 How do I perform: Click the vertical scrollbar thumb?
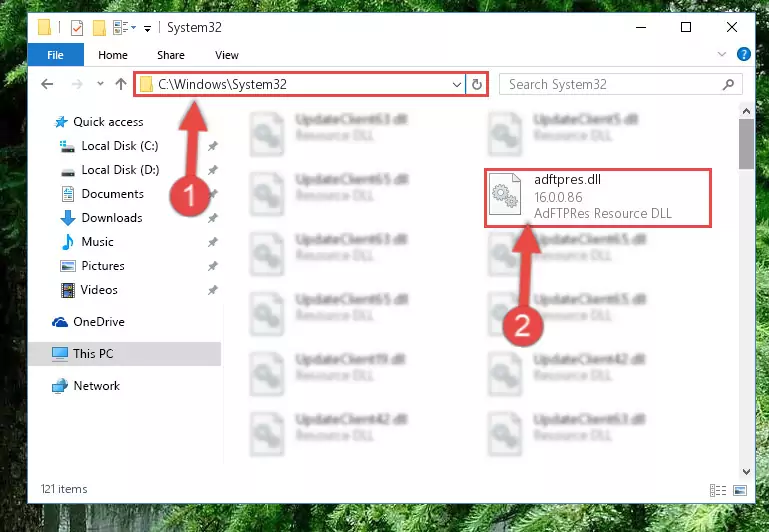tap(746, 144)
